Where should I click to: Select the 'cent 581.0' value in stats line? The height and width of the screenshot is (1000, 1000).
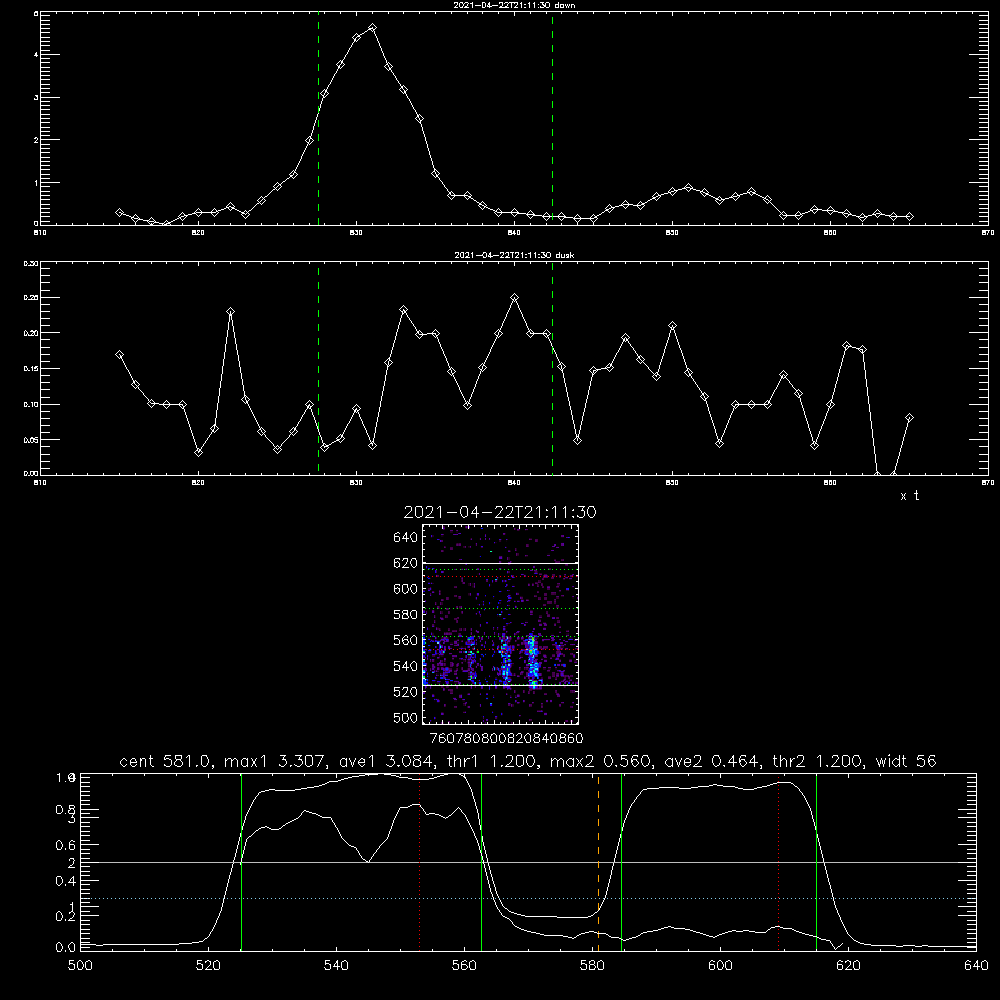(x=165, y=761)
